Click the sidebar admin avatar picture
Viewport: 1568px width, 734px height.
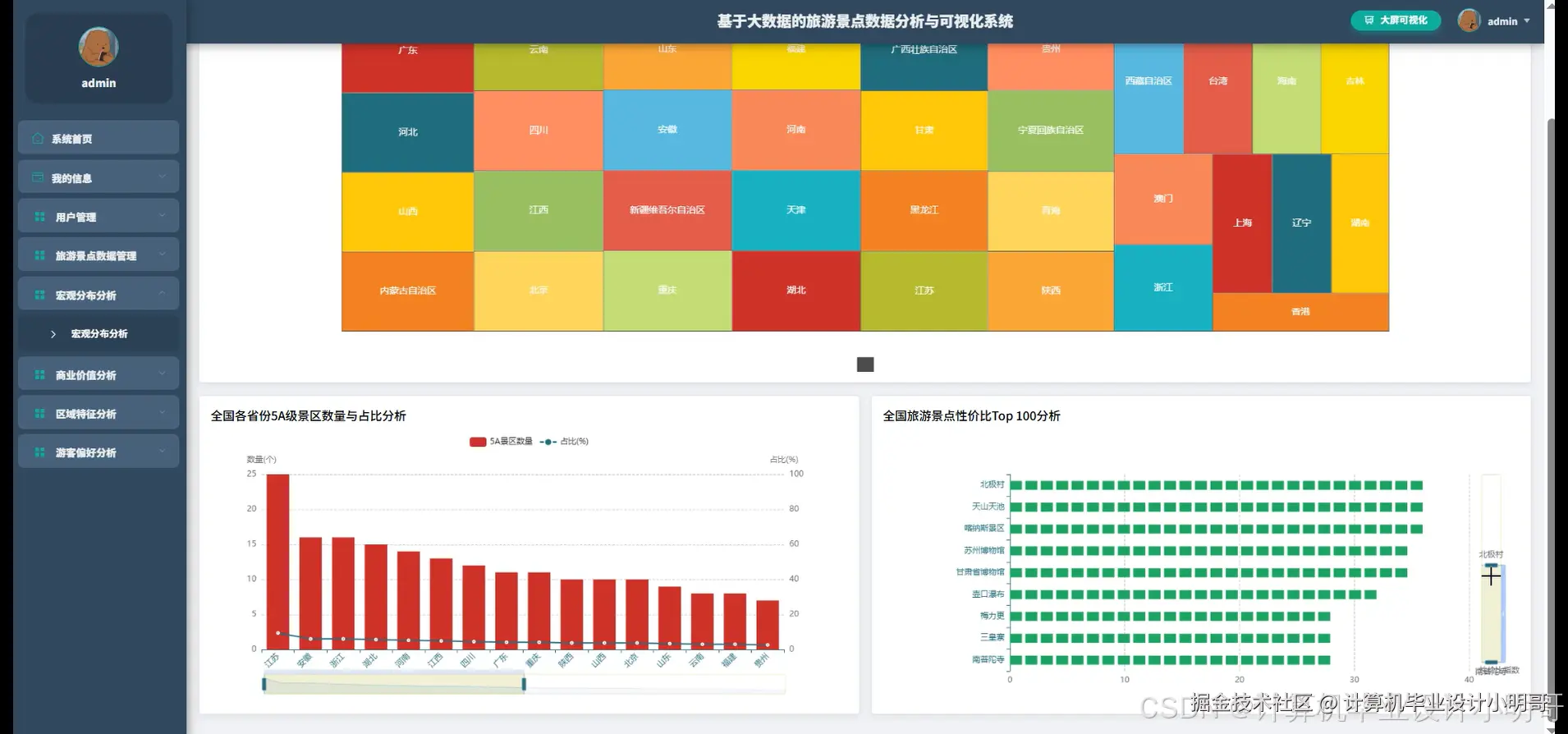pos(99,47)
